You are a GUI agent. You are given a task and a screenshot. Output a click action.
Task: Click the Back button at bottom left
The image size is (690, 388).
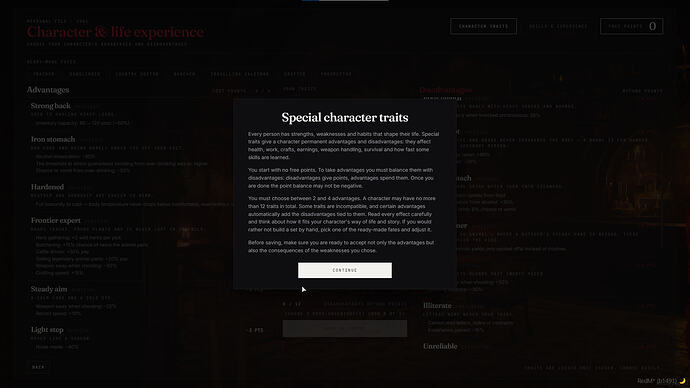(x=38, y=367)
